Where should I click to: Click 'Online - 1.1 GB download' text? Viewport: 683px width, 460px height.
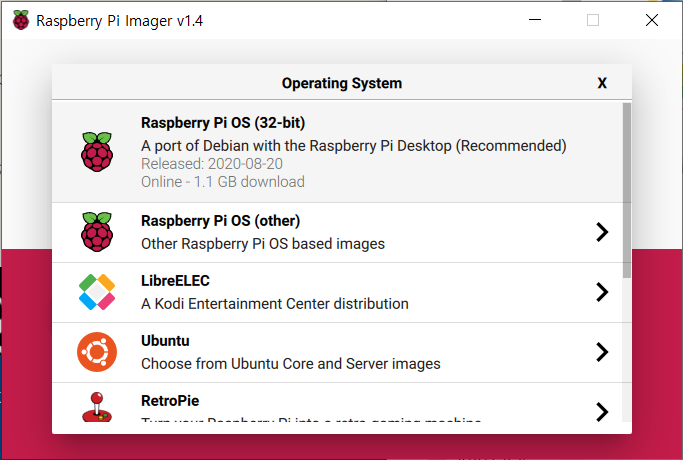pos(223,182)
